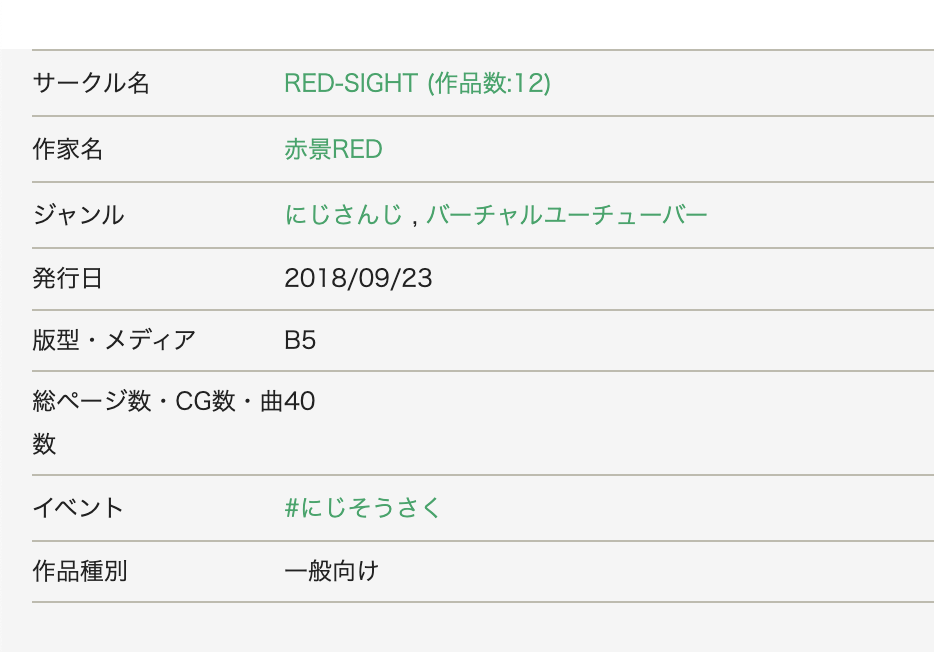Click the white blank area above the table
934x652 pixels.
(x=467, y=24)
